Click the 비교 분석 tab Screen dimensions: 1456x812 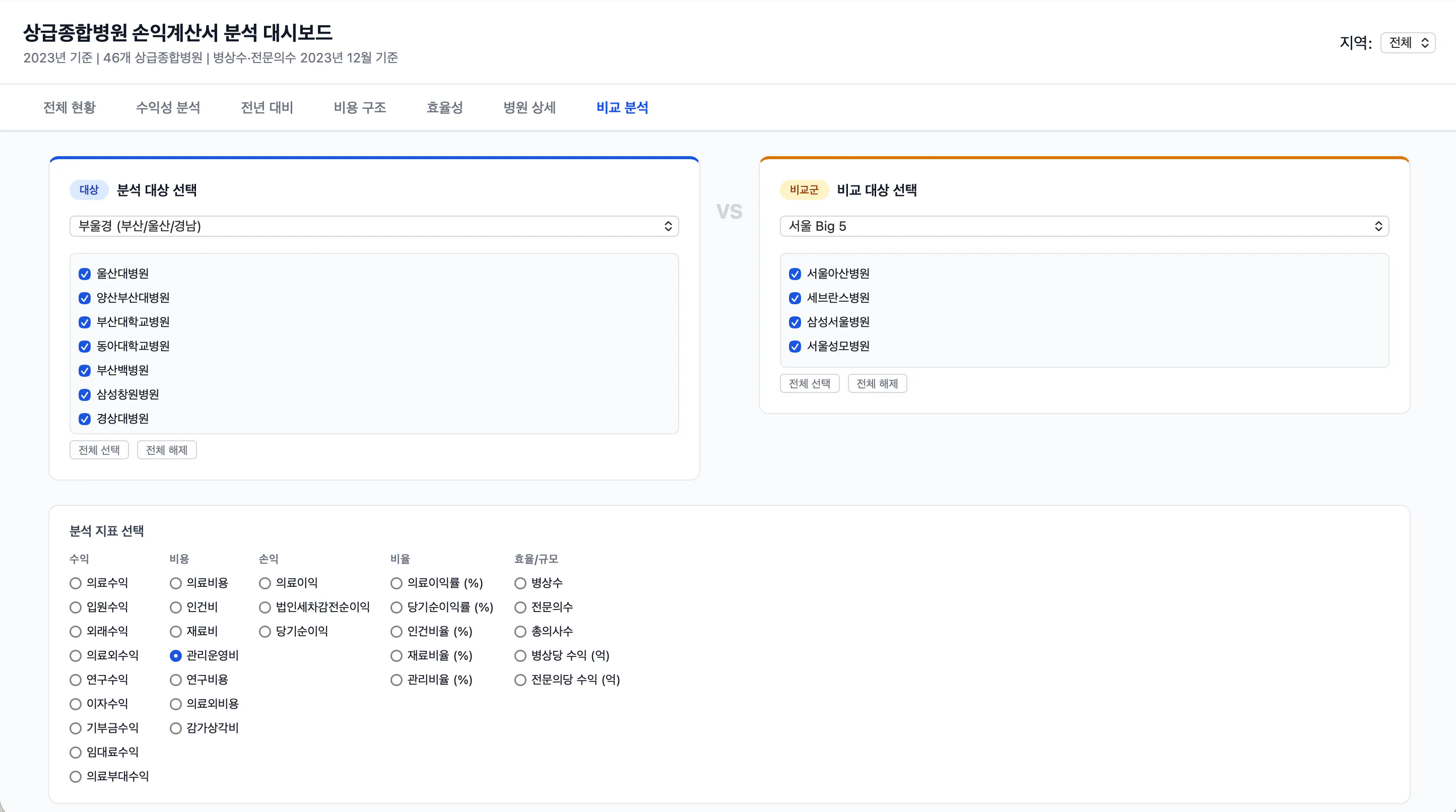622,107
